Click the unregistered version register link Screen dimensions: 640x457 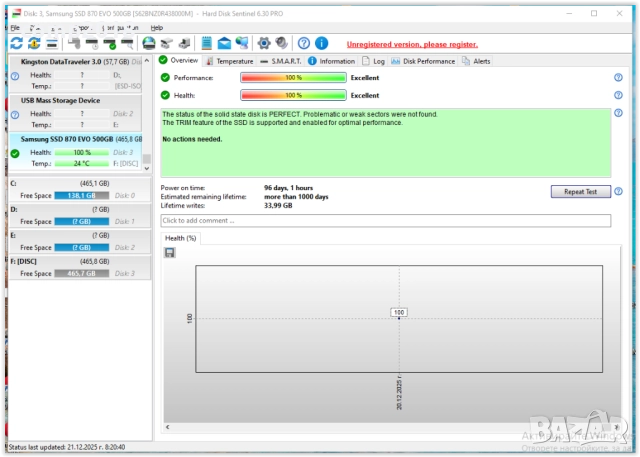pos(410,45)
